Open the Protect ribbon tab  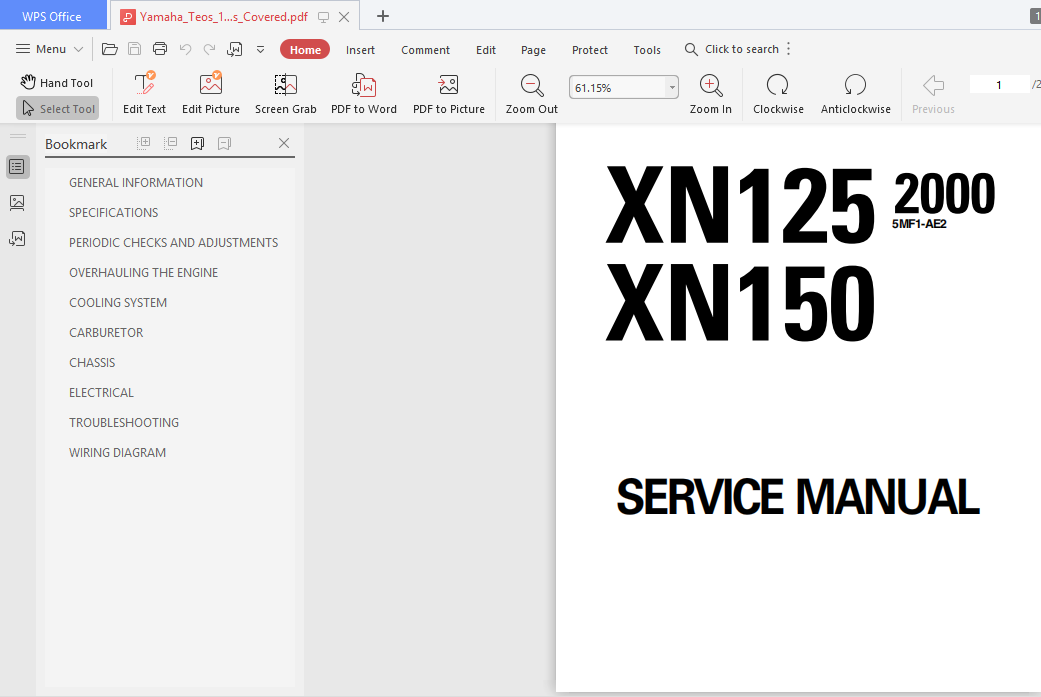(x=590, y=50)
